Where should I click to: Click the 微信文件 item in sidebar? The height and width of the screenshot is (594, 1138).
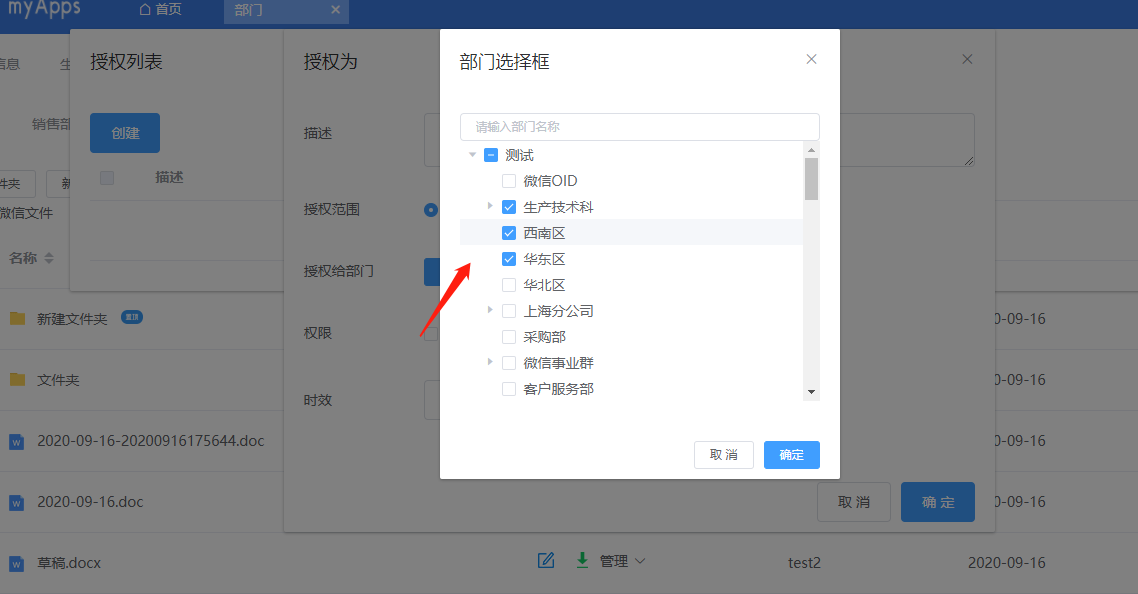click(26, 213)
